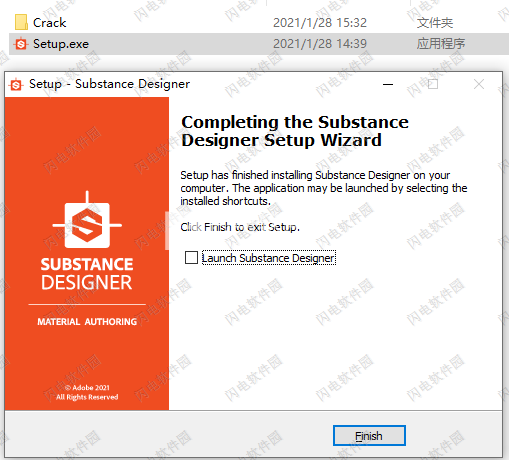This screenshot has height=460, width=509.
Task: Click the 文件夹 type cell
Action: pyautogui.click(x=435, y=23)
